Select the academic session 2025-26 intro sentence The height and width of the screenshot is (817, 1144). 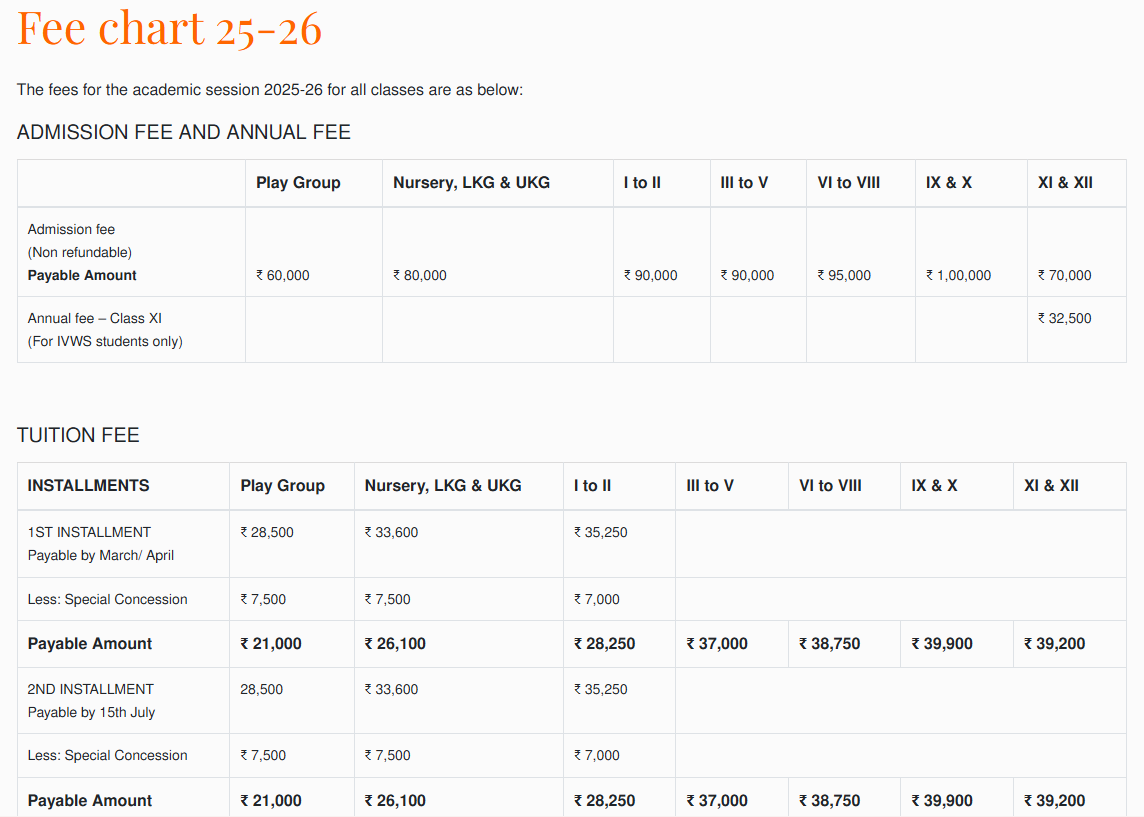[270, 90]
